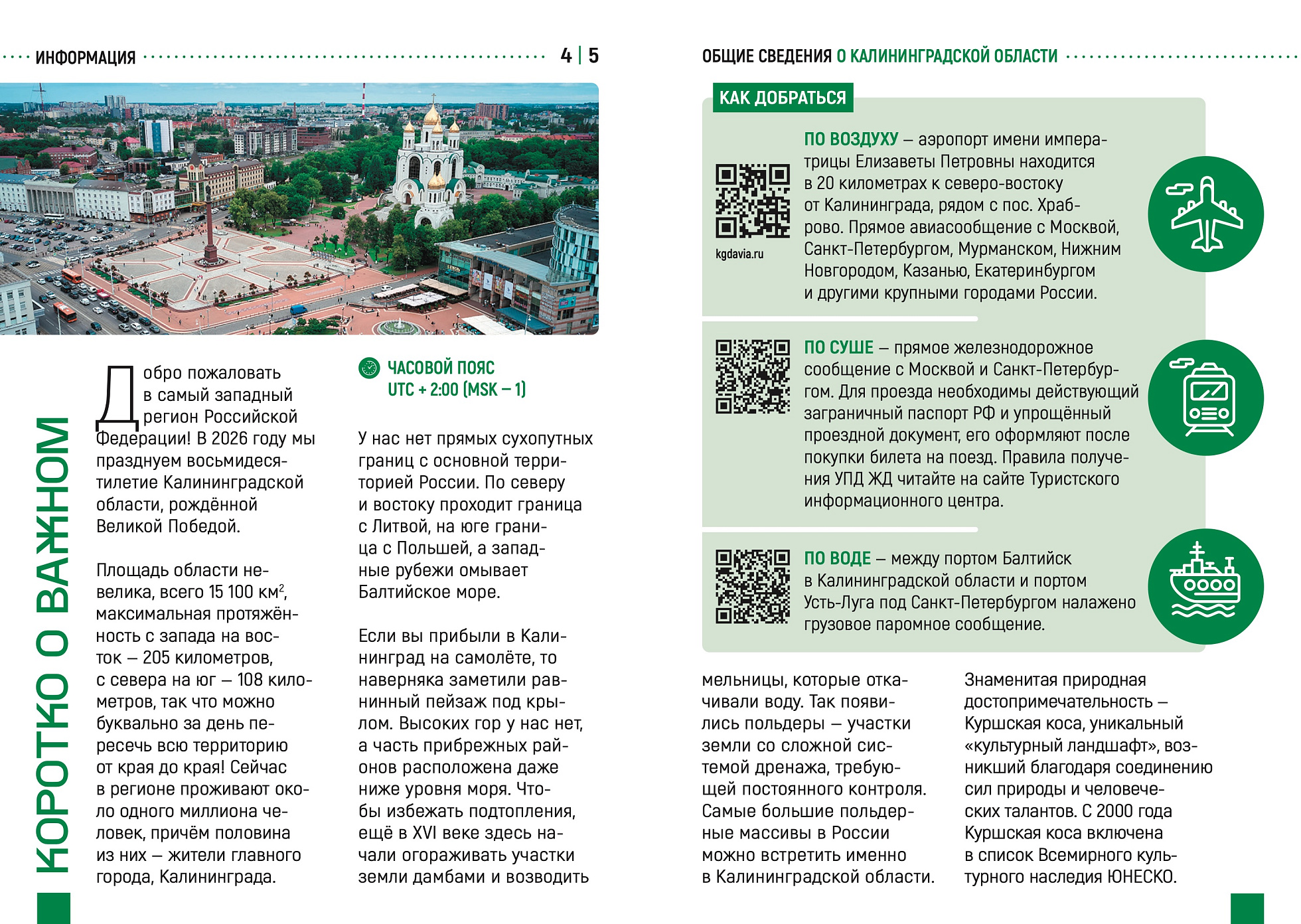The image size is (1301, 924).
Task: Click the line 'мельницы, которые отка-'
Action: tap(804, 680)
